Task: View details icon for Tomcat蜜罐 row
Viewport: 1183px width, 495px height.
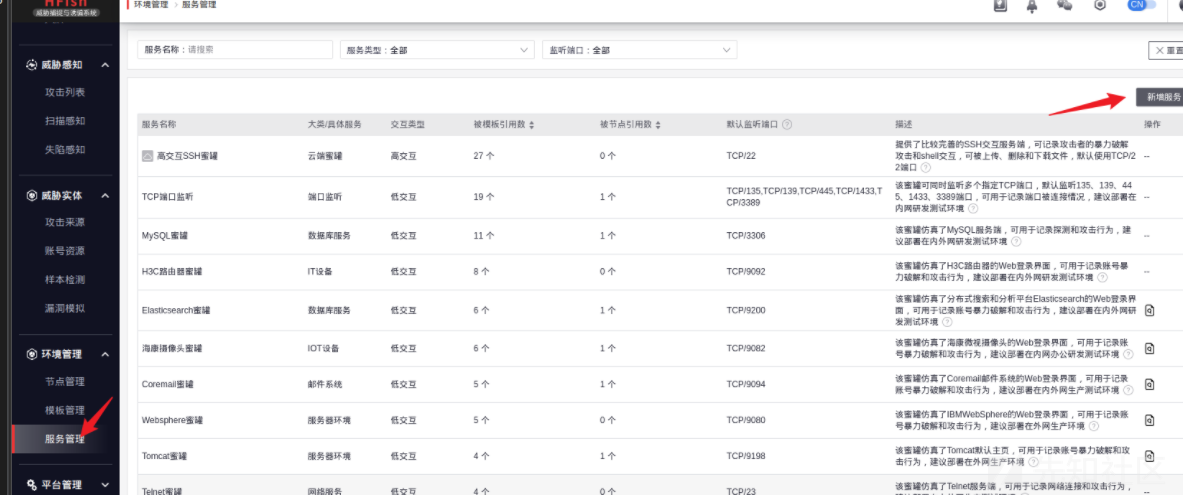Action: point(1150,457)
